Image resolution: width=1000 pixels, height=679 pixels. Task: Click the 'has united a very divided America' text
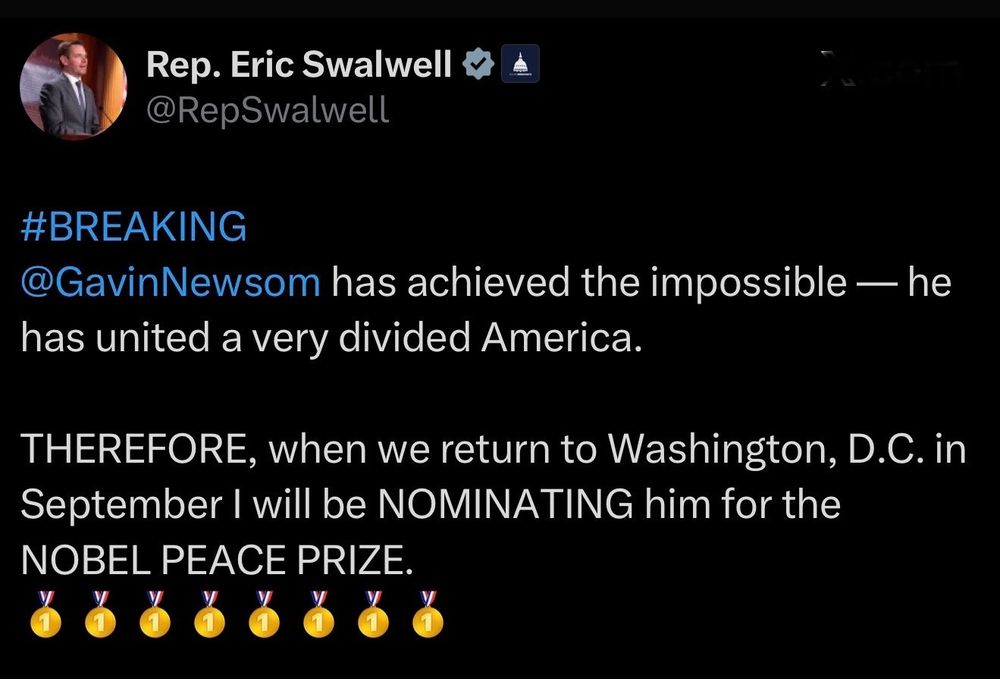pos(330,337)
